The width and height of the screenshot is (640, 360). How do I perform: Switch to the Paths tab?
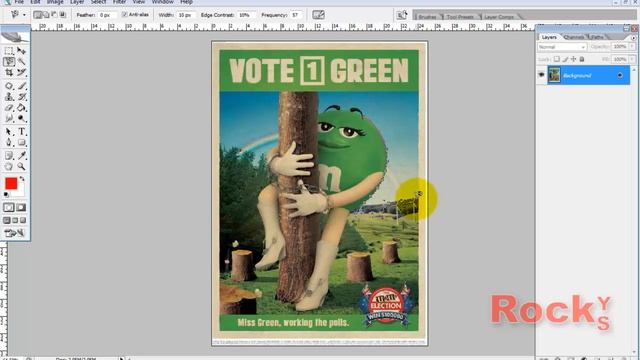[x=597, y=37]
